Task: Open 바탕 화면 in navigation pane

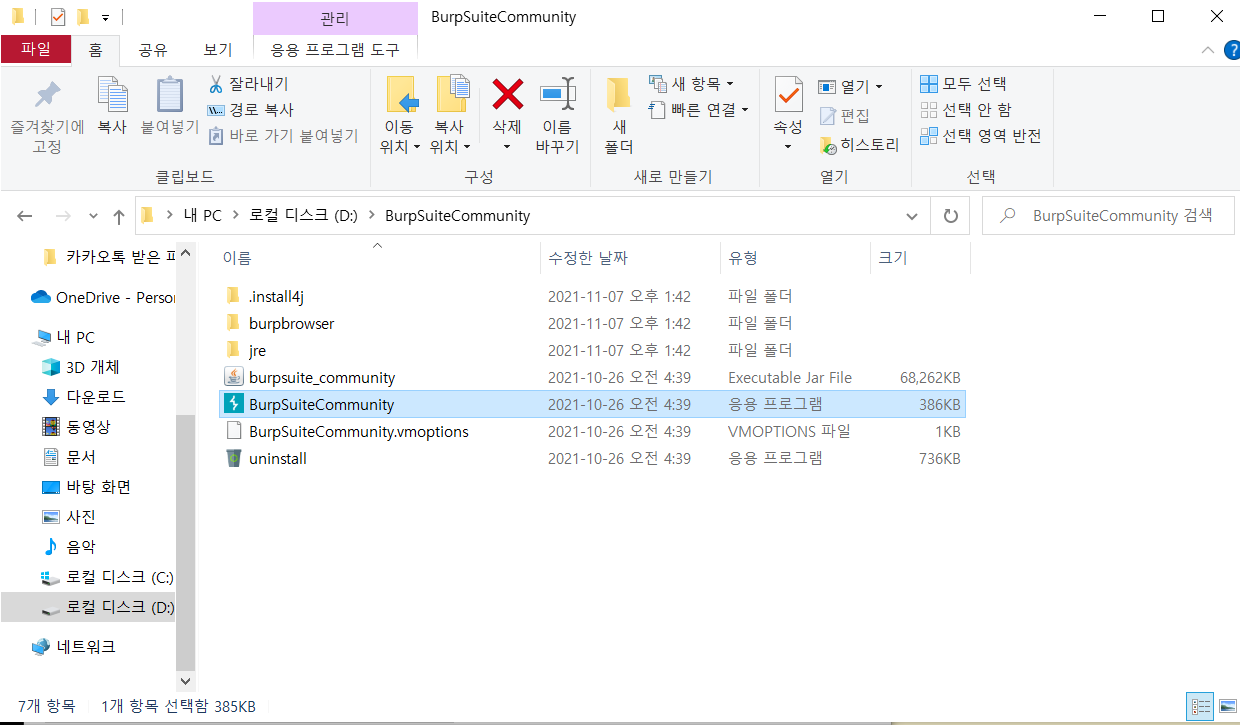Action: (x=86, y=487)
